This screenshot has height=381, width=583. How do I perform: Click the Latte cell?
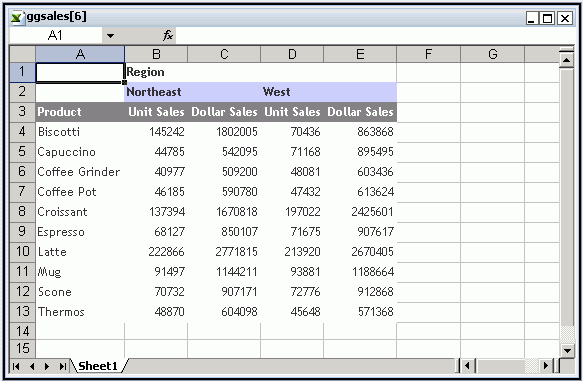point(80,252)
